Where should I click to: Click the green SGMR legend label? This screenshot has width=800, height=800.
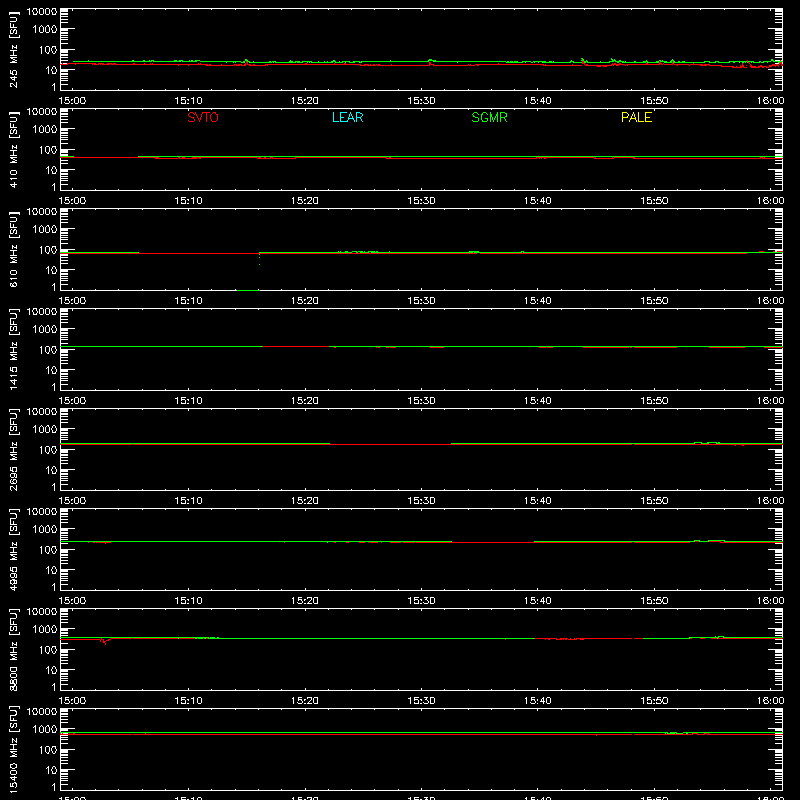(489, 117)
